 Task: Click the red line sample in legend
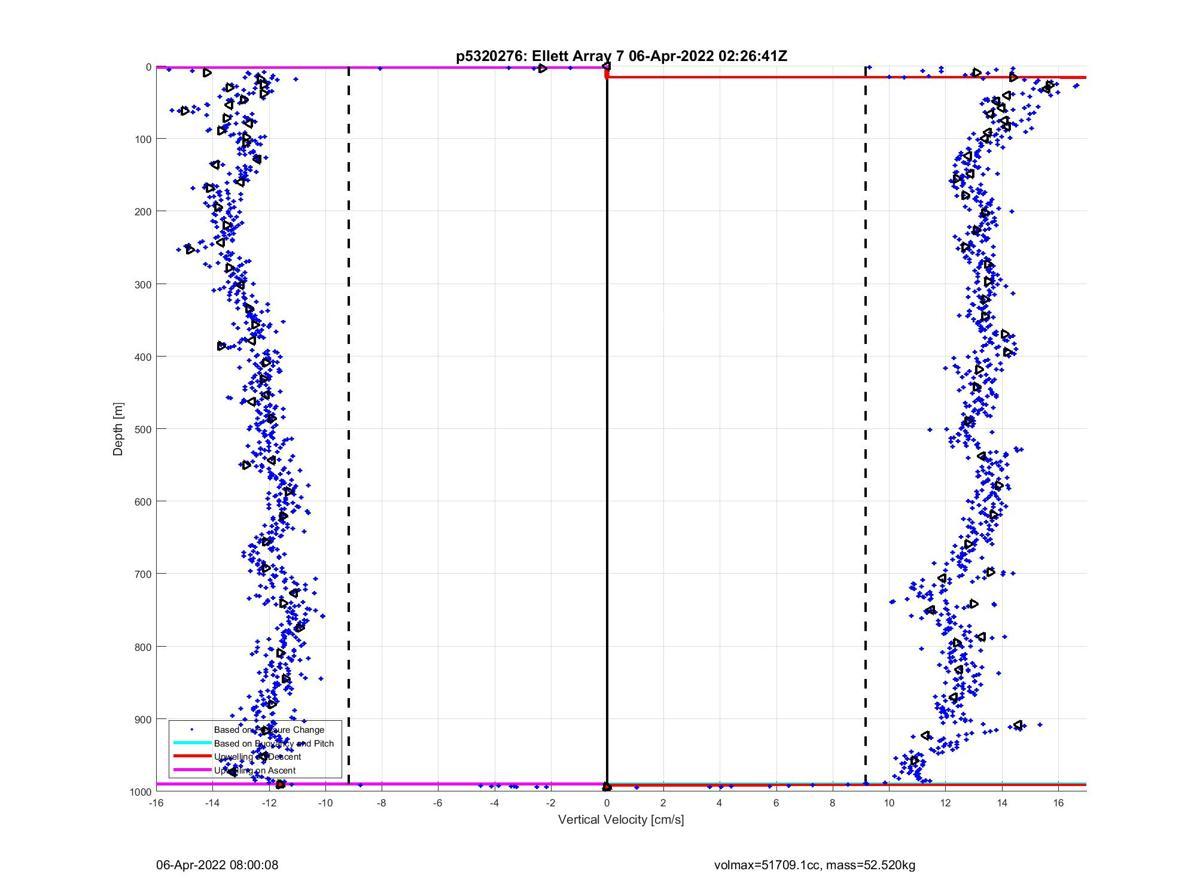point(191,757)
